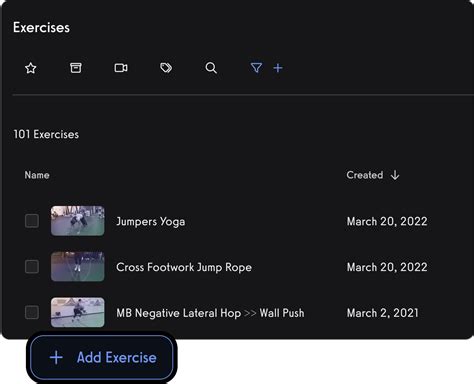Click the Add Exercise button
Image resolution: width=474 pixels, height=384 pixels.
[102, 357]
